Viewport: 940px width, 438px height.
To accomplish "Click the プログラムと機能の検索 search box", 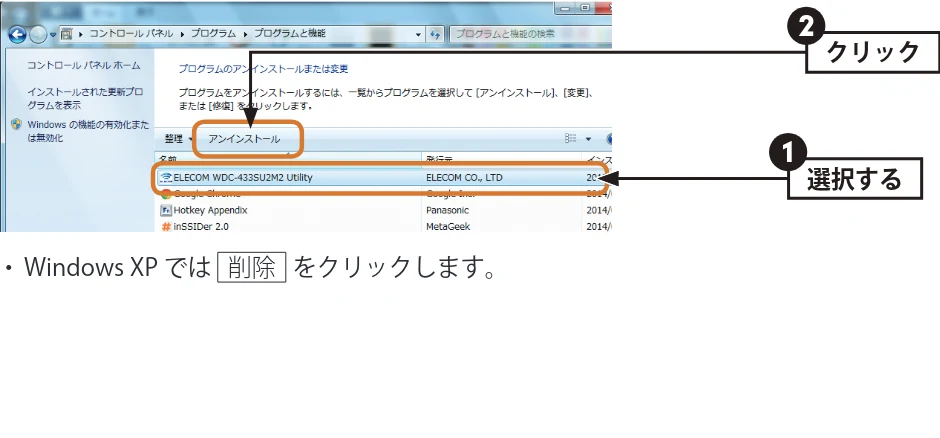I will tap(530, 34).
